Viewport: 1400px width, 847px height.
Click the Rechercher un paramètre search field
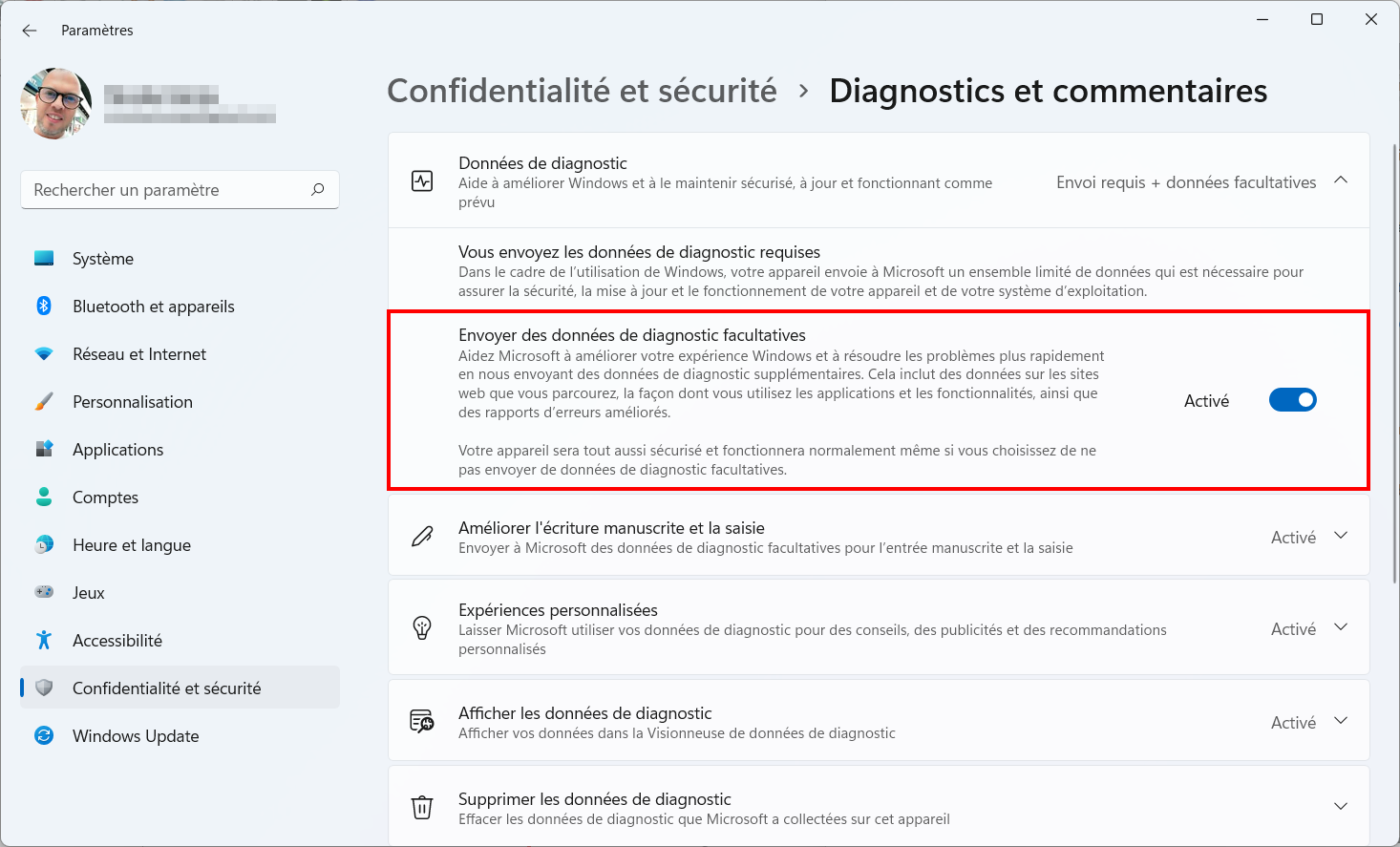click(180, 190)
